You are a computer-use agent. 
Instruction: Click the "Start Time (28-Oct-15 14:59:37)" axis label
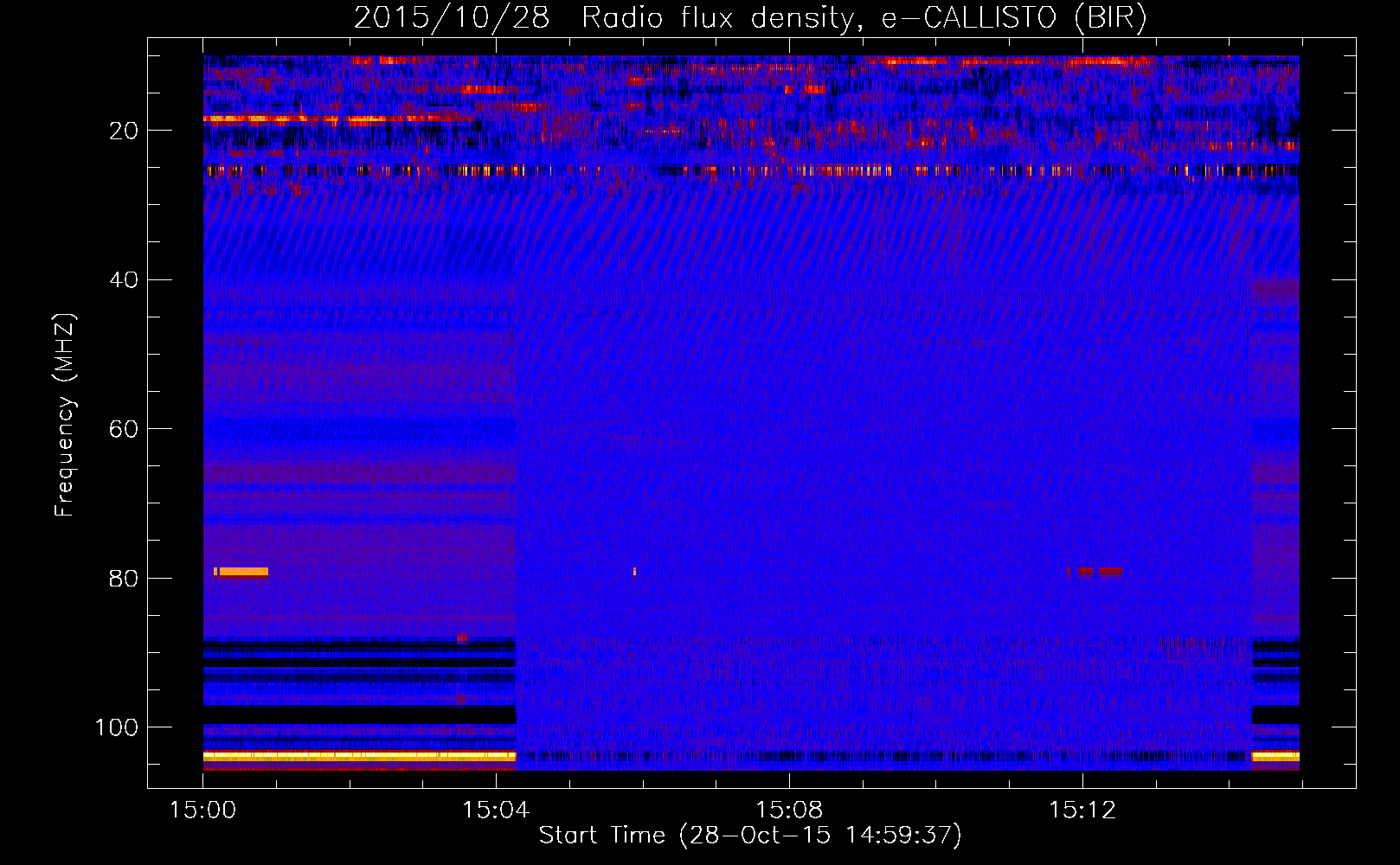pyautogui.click(x=750, y=836)
